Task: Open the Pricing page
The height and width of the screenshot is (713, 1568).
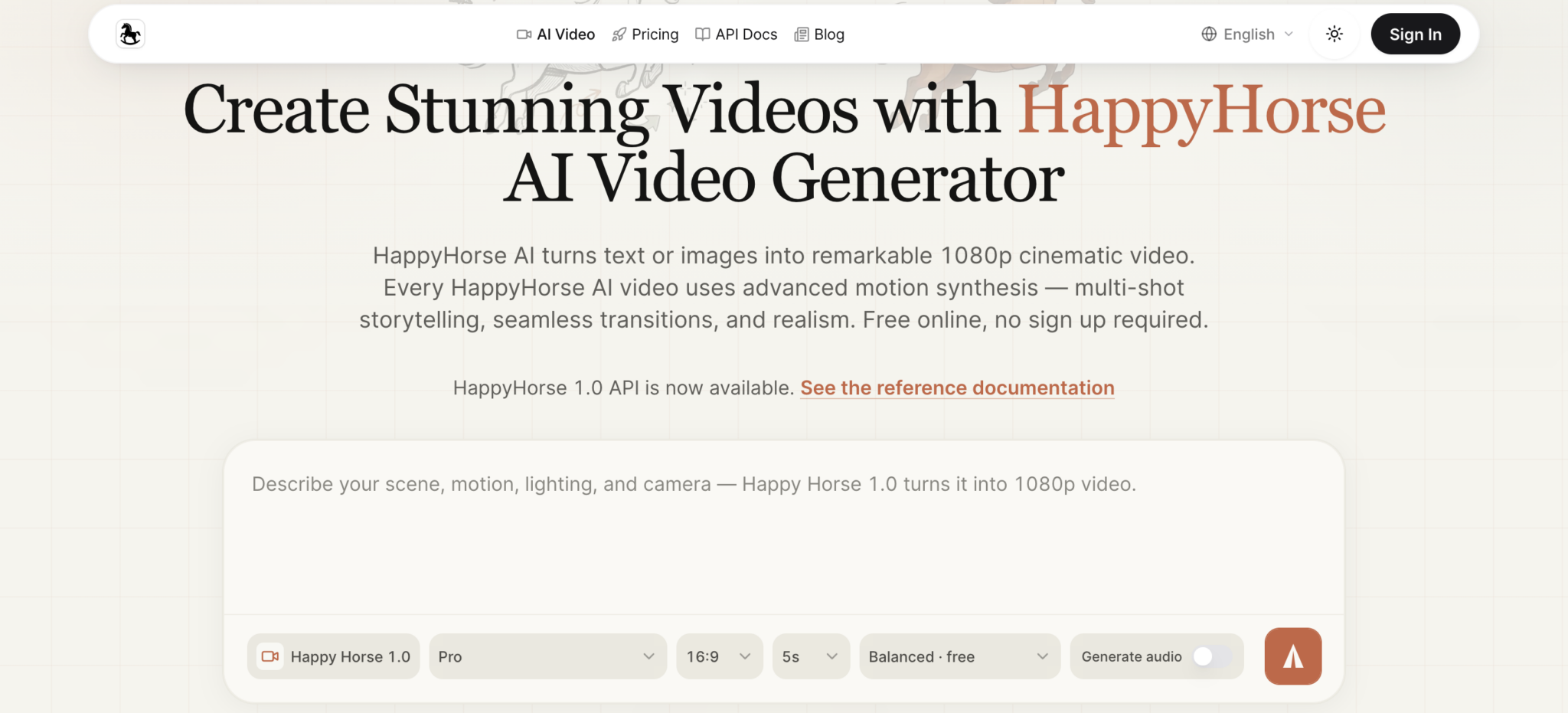Action: tap(645, 34)
